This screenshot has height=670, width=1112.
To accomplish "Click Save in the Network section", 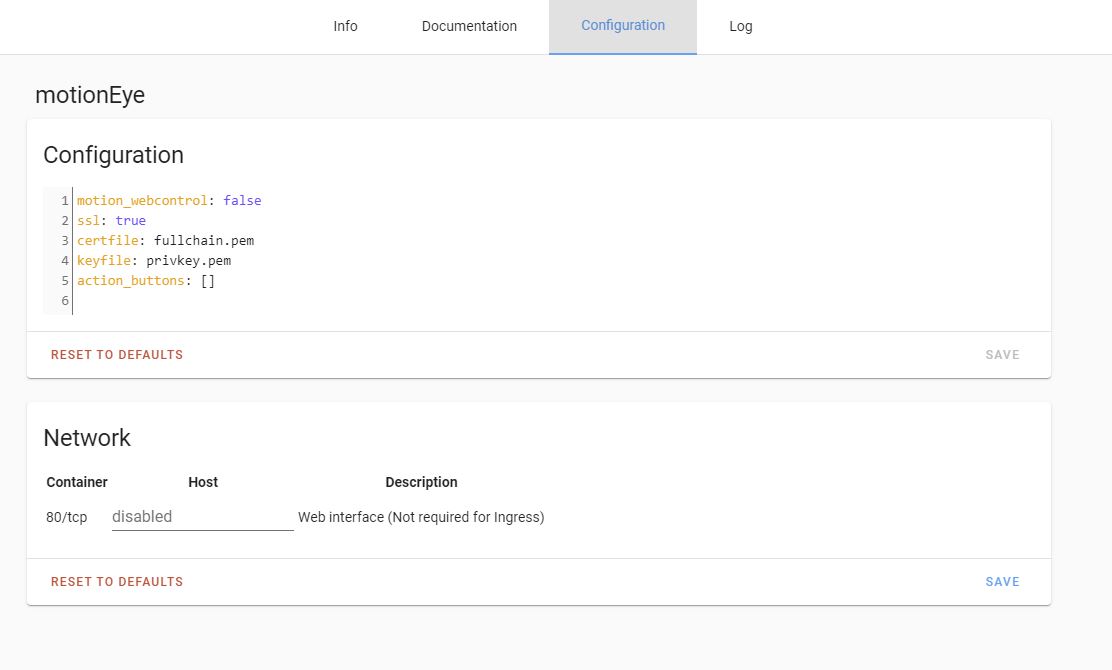I will tap(1002, 581).
